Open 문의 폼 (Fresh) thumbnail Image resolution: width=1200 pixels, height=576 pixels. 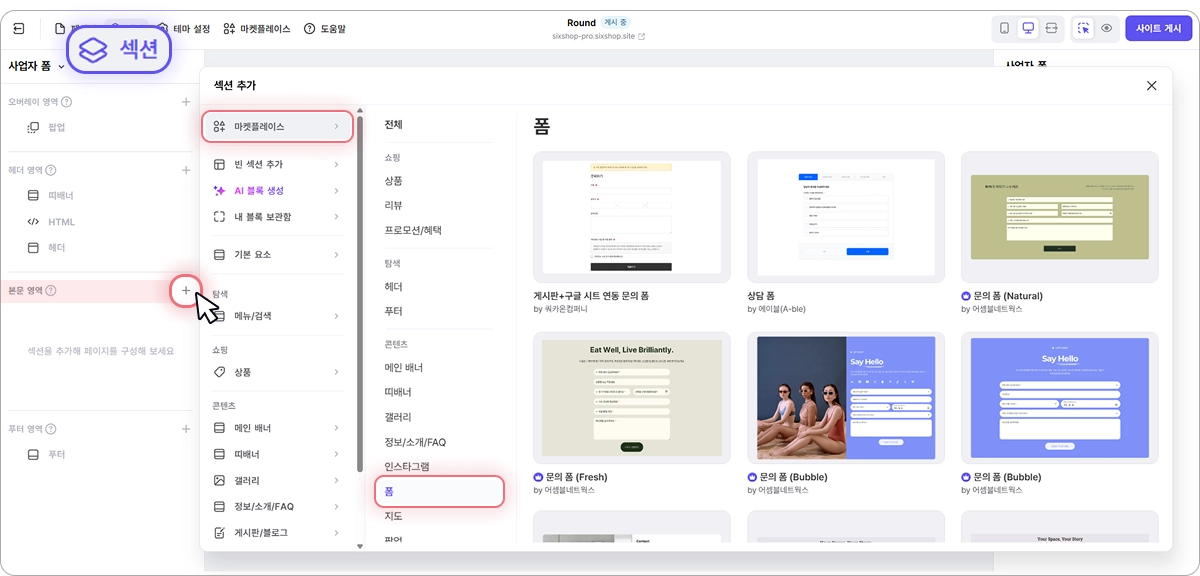[631, 398]
